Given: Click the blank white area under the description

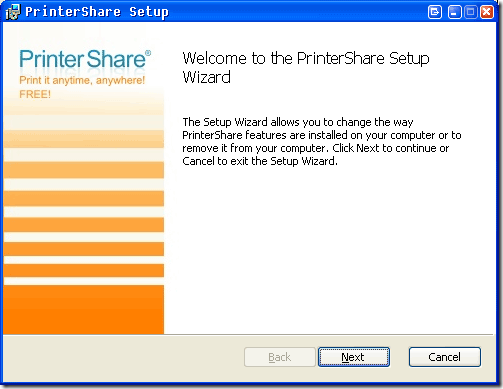Looking at the screenshot, I should coord(330,250).
